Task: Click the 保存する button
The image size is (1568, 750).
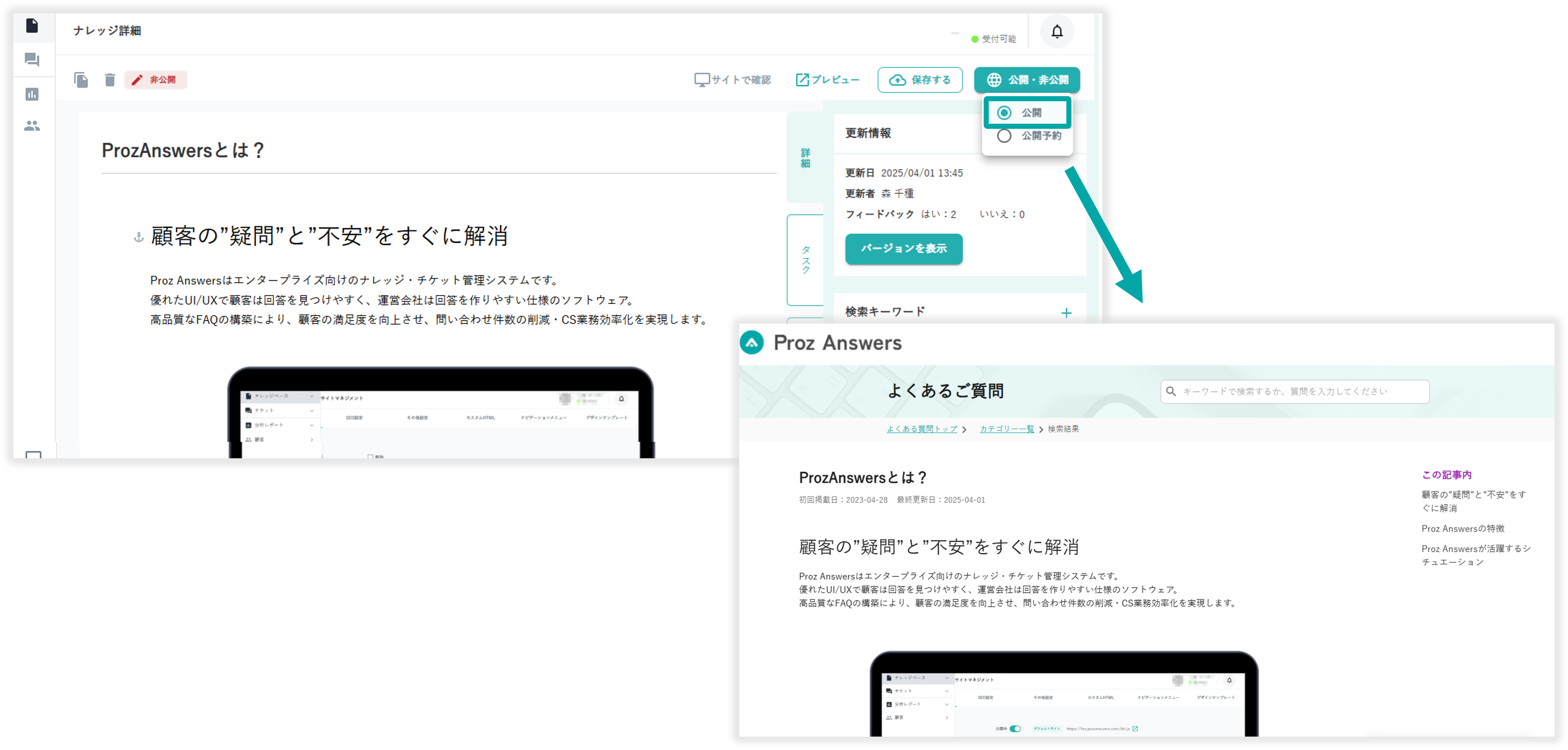Action: tap(920, 80)
